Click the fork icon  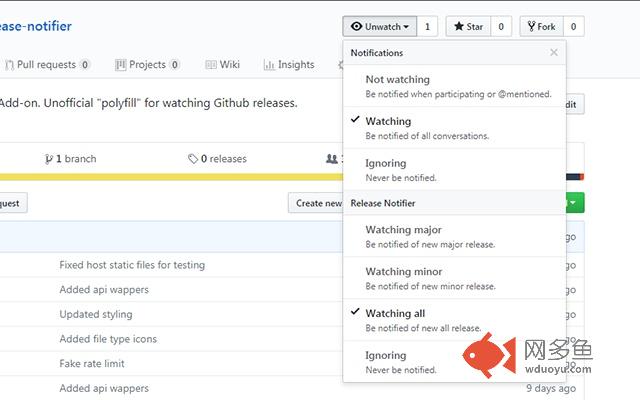point(531,27)
